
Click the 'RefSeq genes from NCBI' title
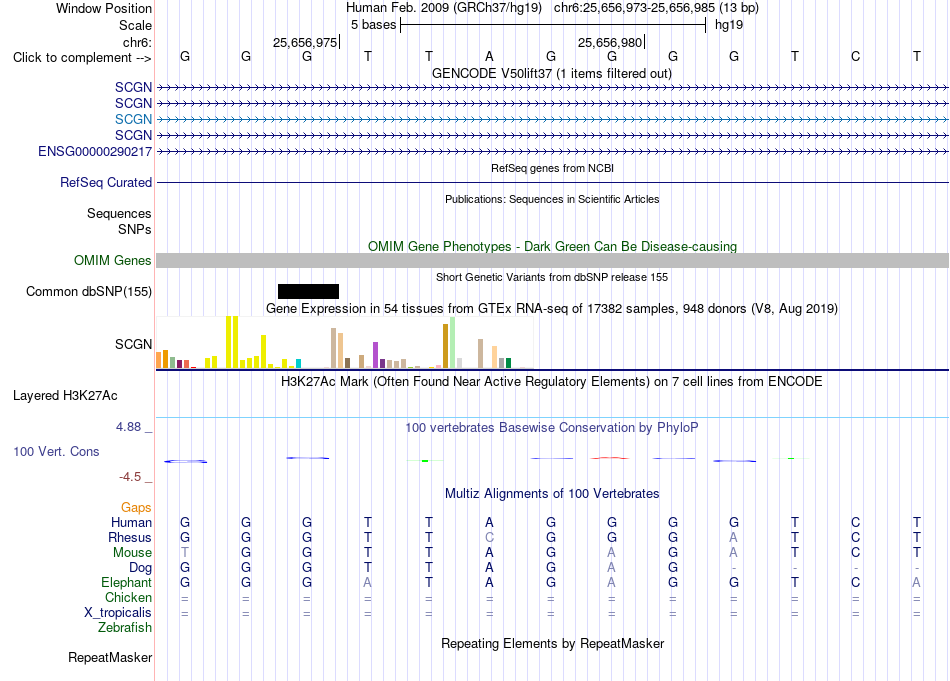(x=553, y=168)
